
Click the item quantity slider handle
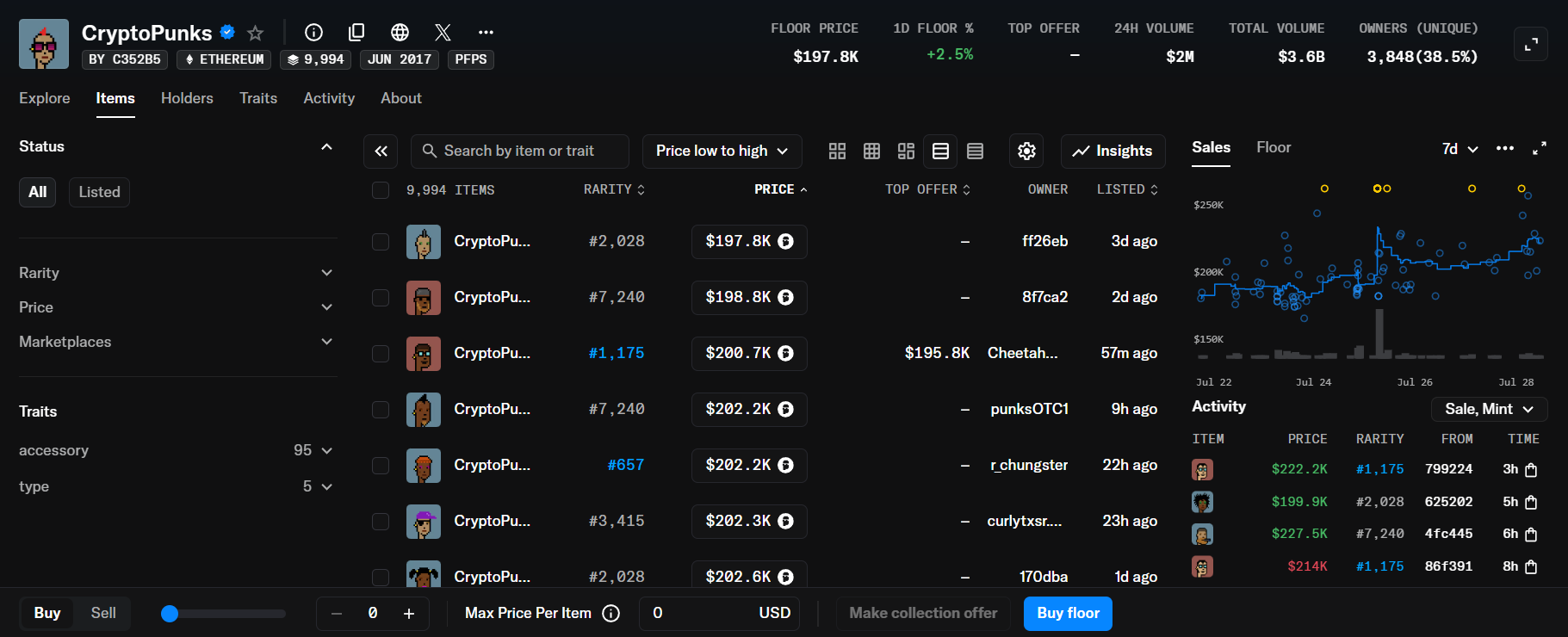pos(170,614)
